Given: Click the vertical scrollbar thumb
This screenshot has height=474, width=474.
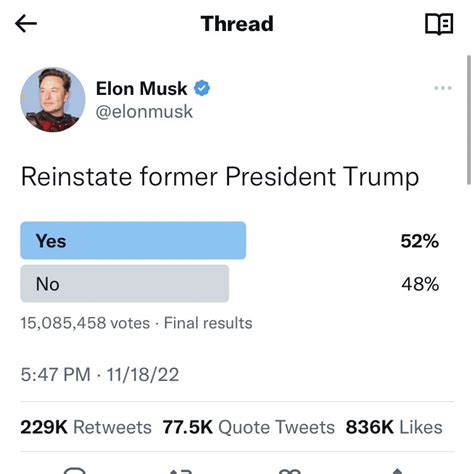Looking at the screenshot, I should coord(469,120).
